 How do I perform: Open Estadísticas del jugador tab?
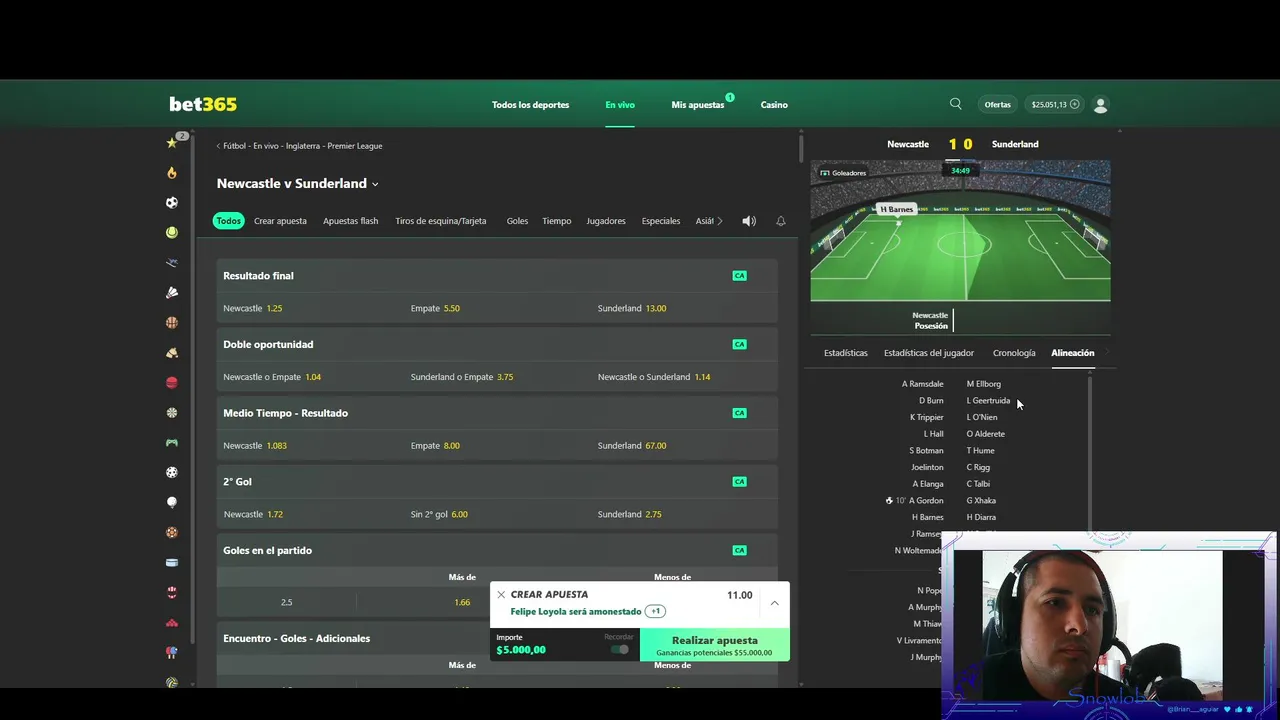pyautogui.click(x=929, y=353)
